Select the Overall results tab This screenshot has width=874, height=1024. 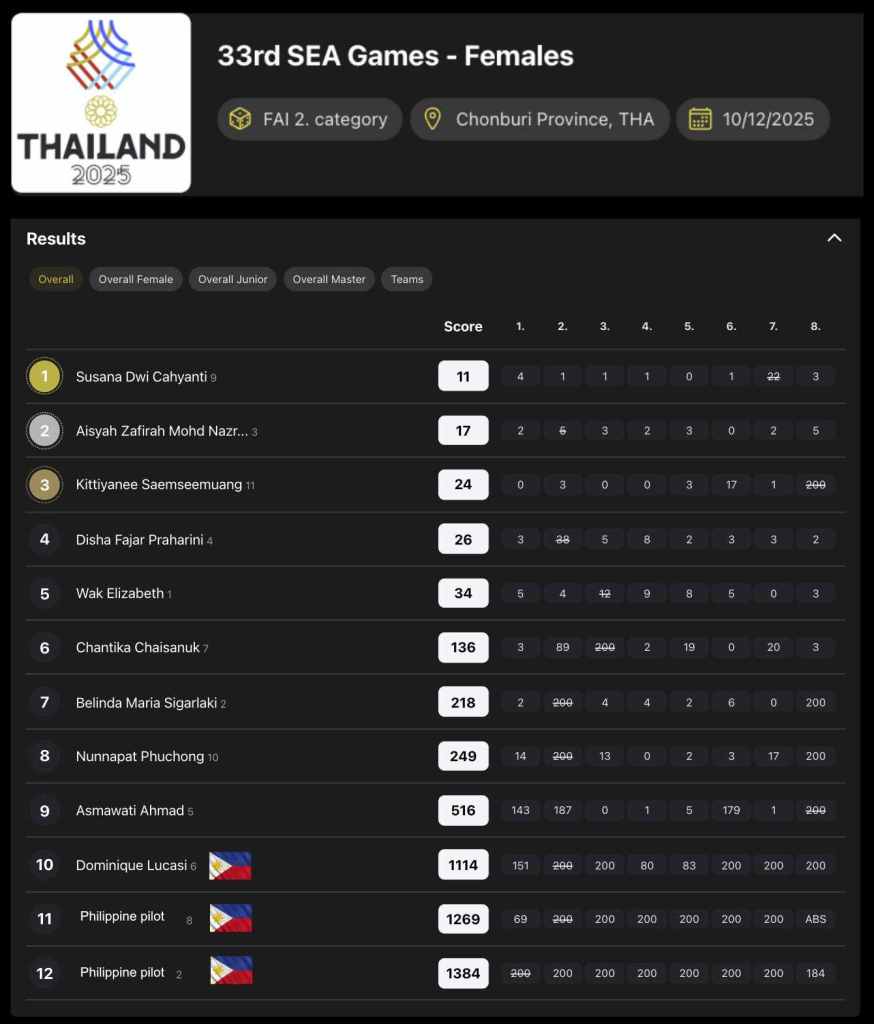56,279
